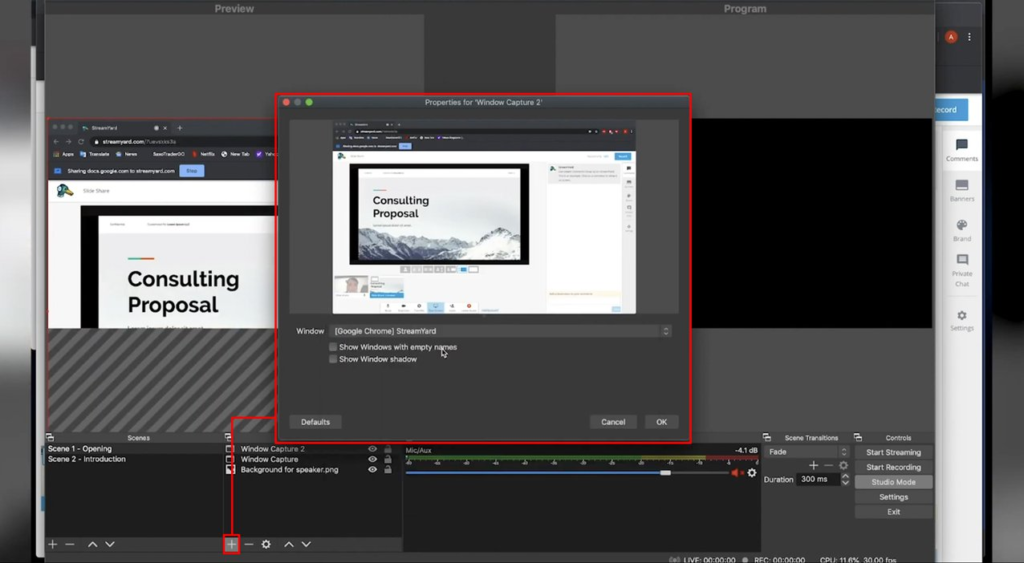Add a new scene with plus icon
The width and height of the screenshot is (1024, 563).
coord(53,544)
